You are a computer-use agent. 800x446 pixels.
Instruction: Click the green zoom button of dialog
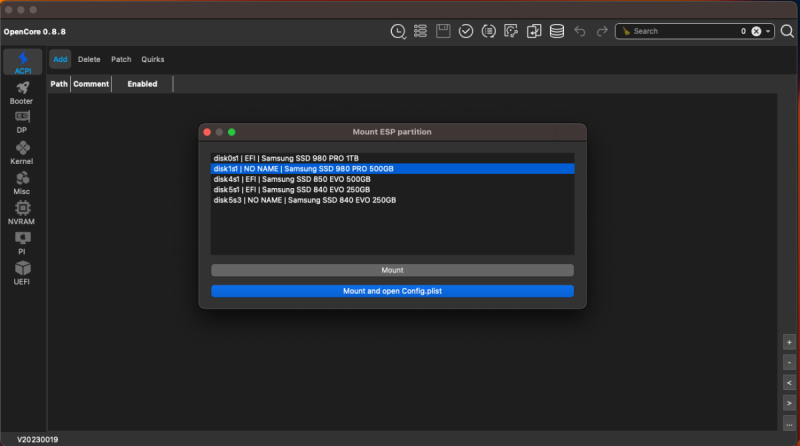[232, 132]
